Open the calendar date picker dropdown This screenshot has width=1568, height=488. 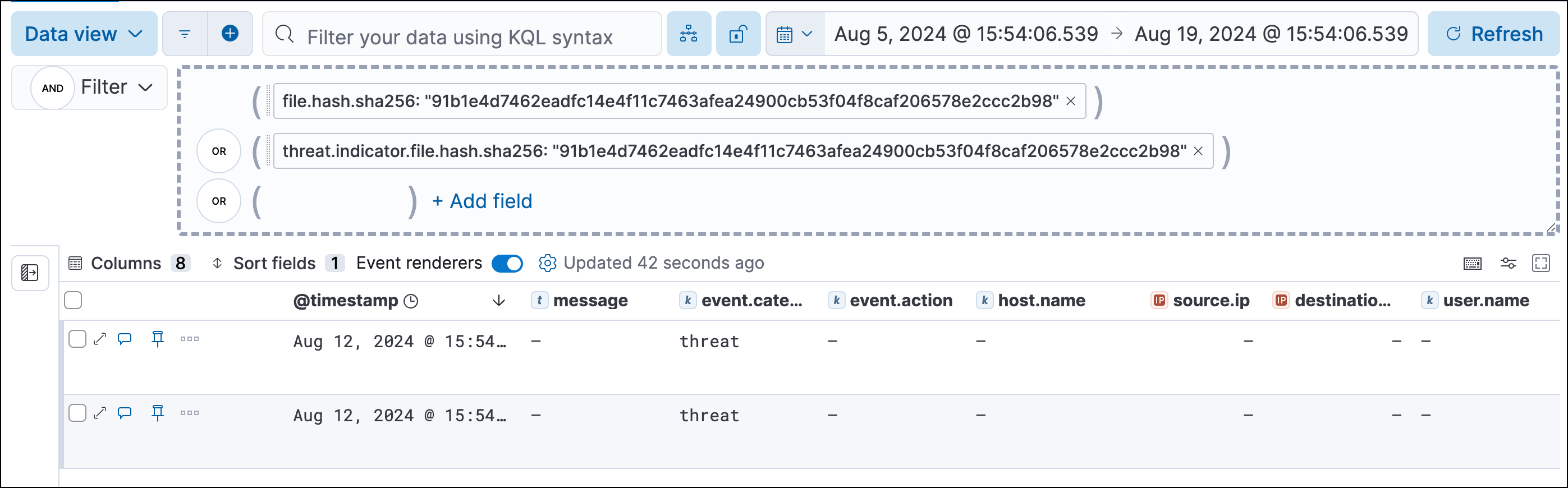pos(794,34)
